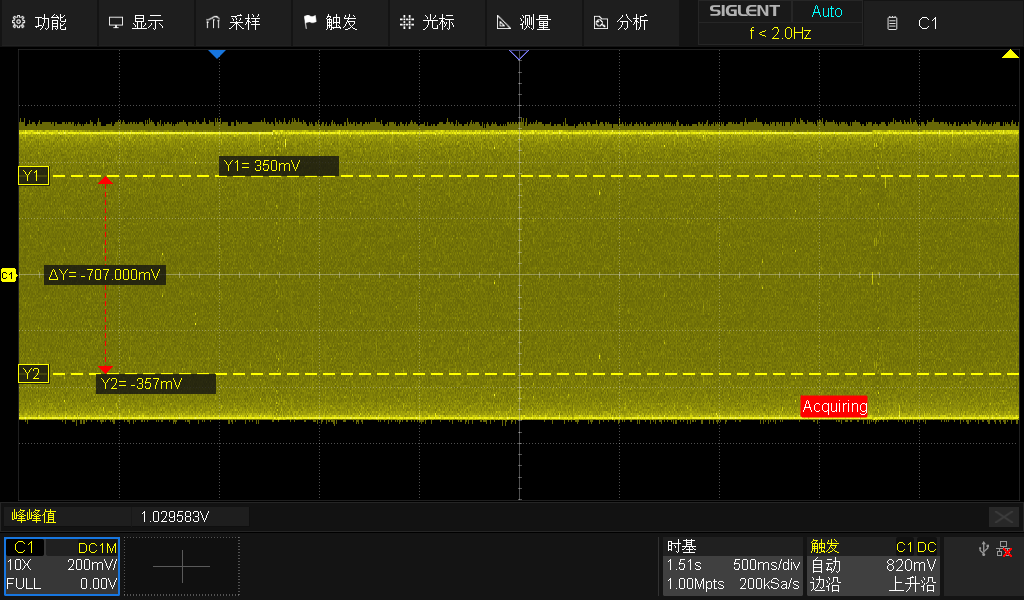Open the 分析 (Analysis) menu
The width and height of the screenshot is (1024, 600).
(632, 23)
